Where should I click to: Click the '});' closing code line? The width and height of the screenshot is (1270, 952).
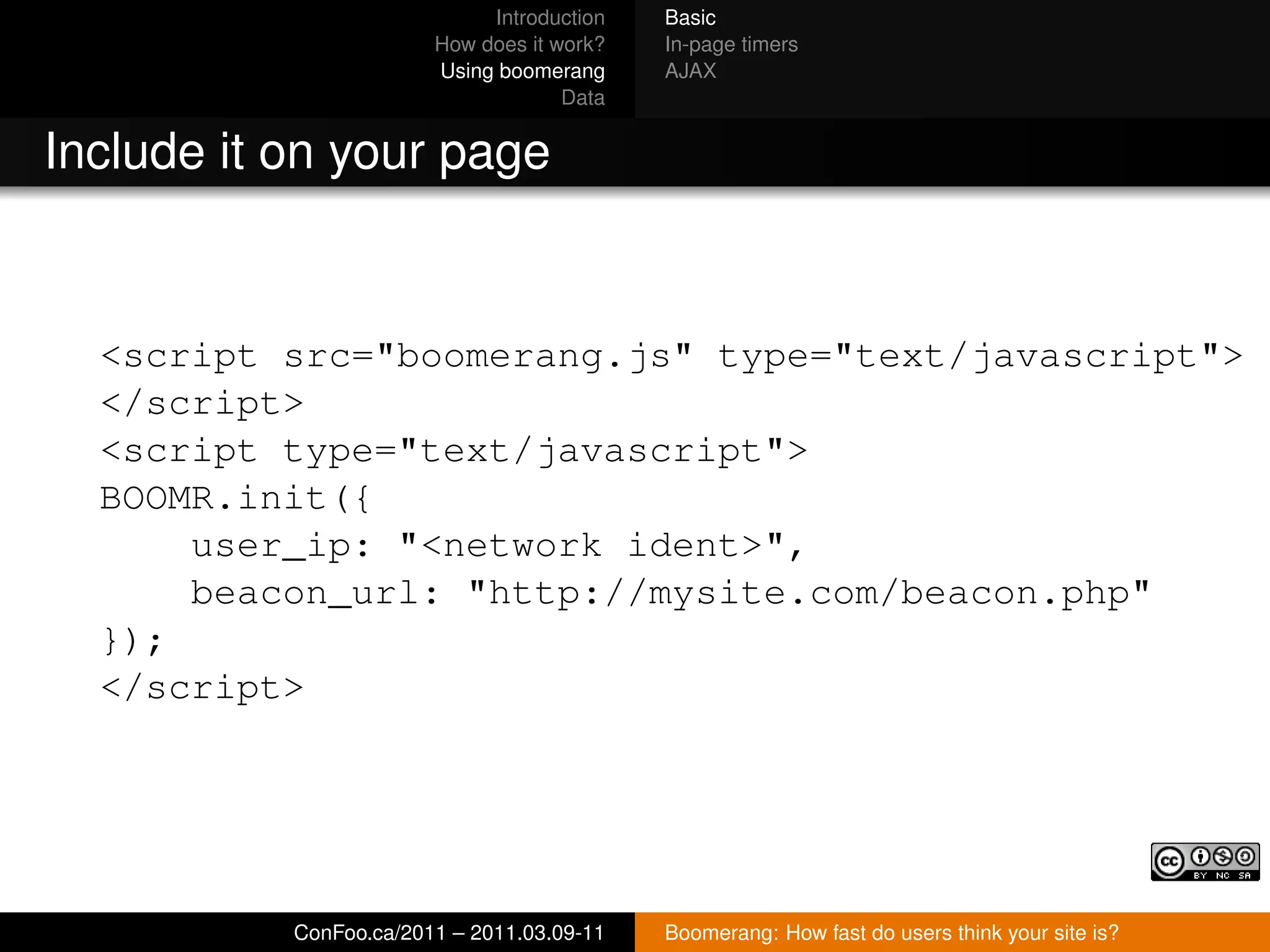point(132,641)
